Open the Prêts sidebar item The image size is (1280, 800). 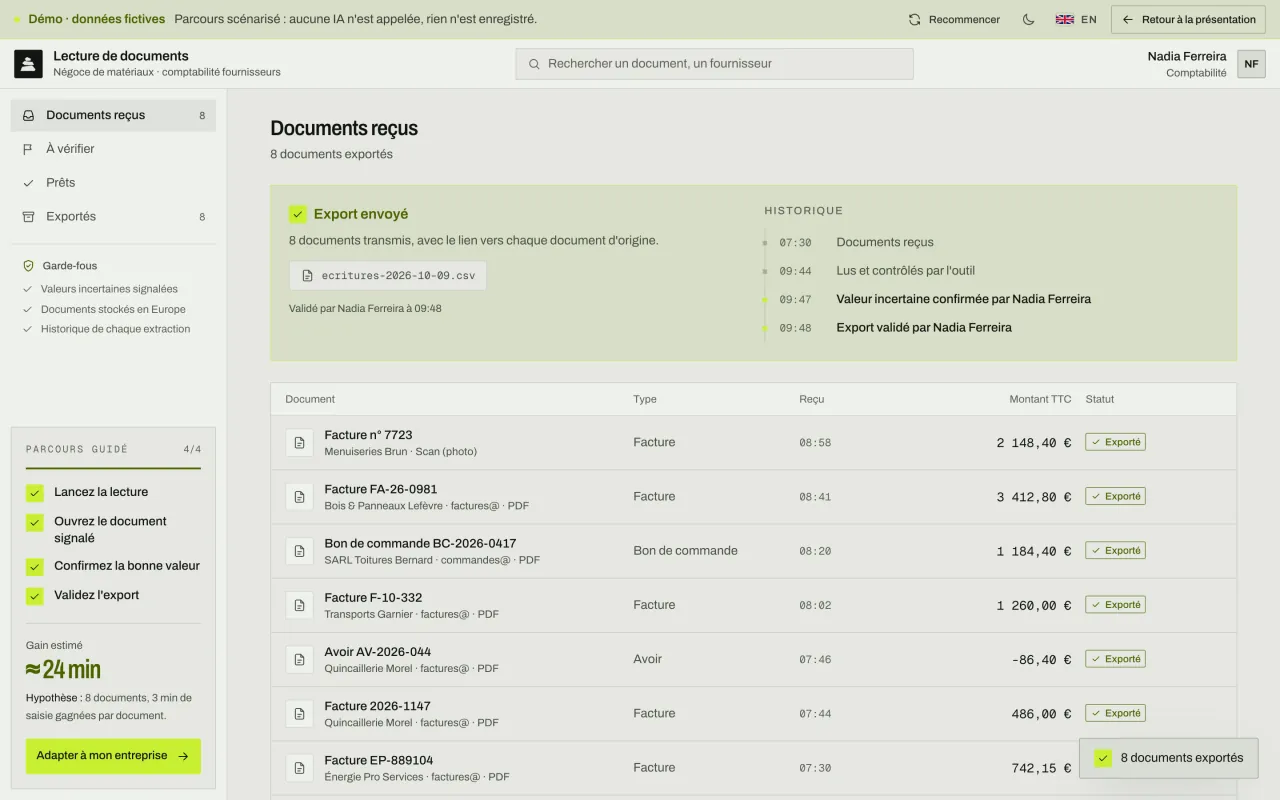[113, 183]
